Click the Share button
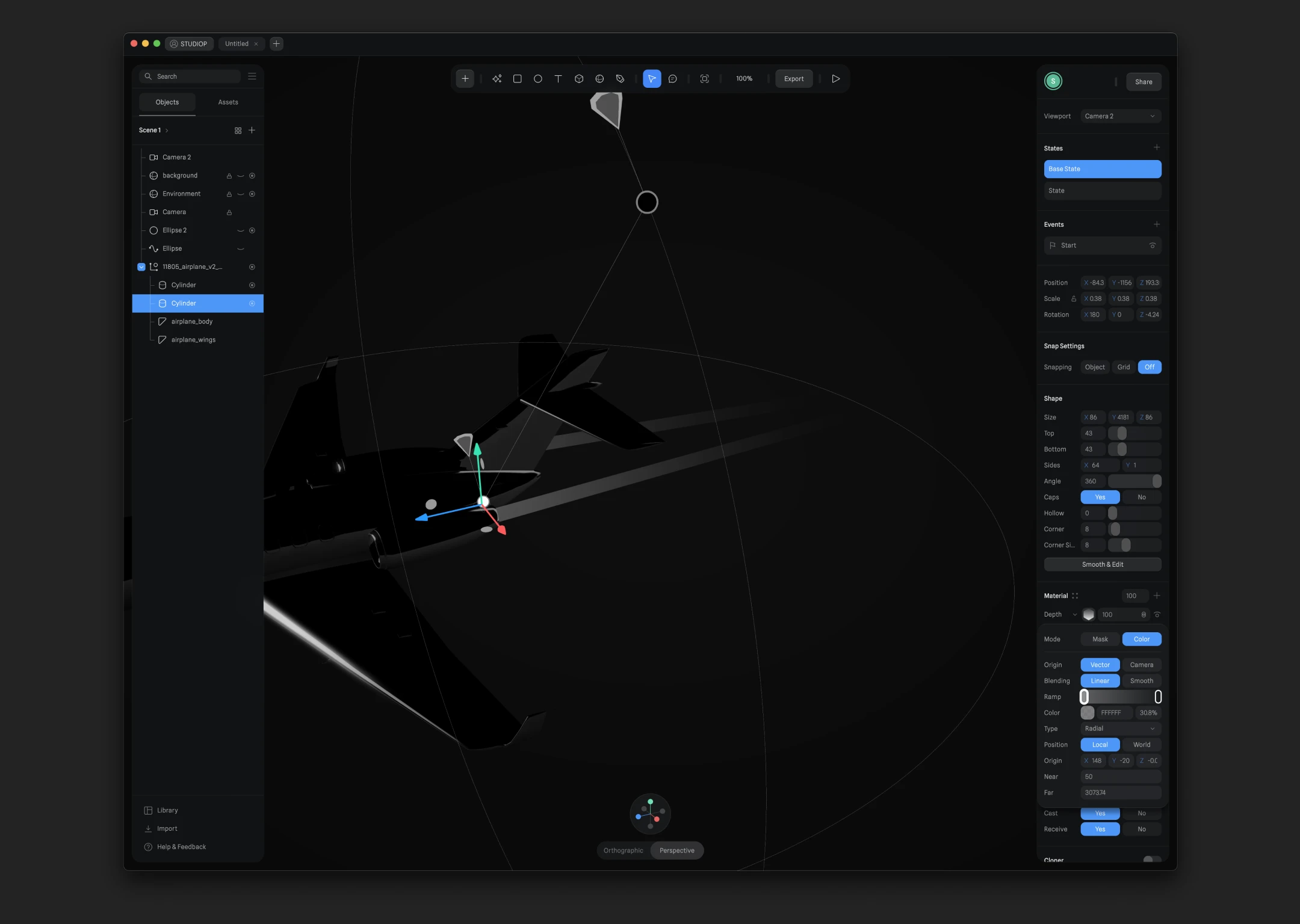The width and height of the screenshot is (1300, 924). (x=1144, y=82)
